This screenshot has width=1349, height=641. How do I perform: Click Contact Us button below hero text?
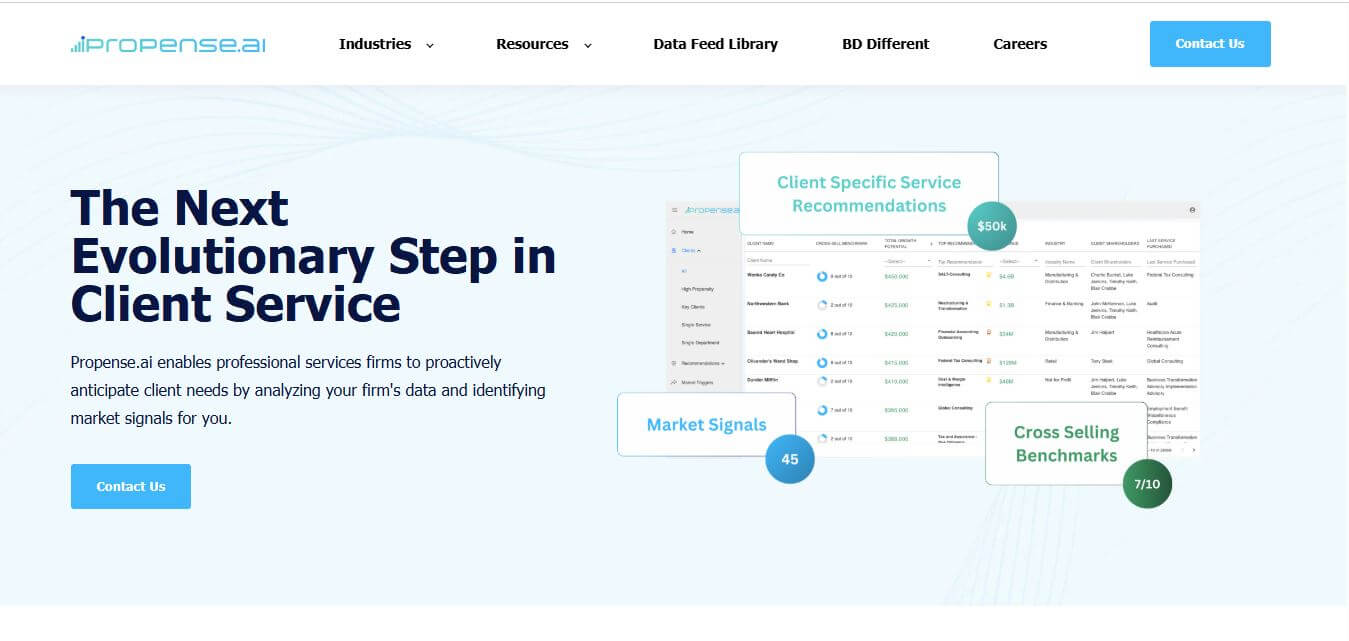(130, 486)
